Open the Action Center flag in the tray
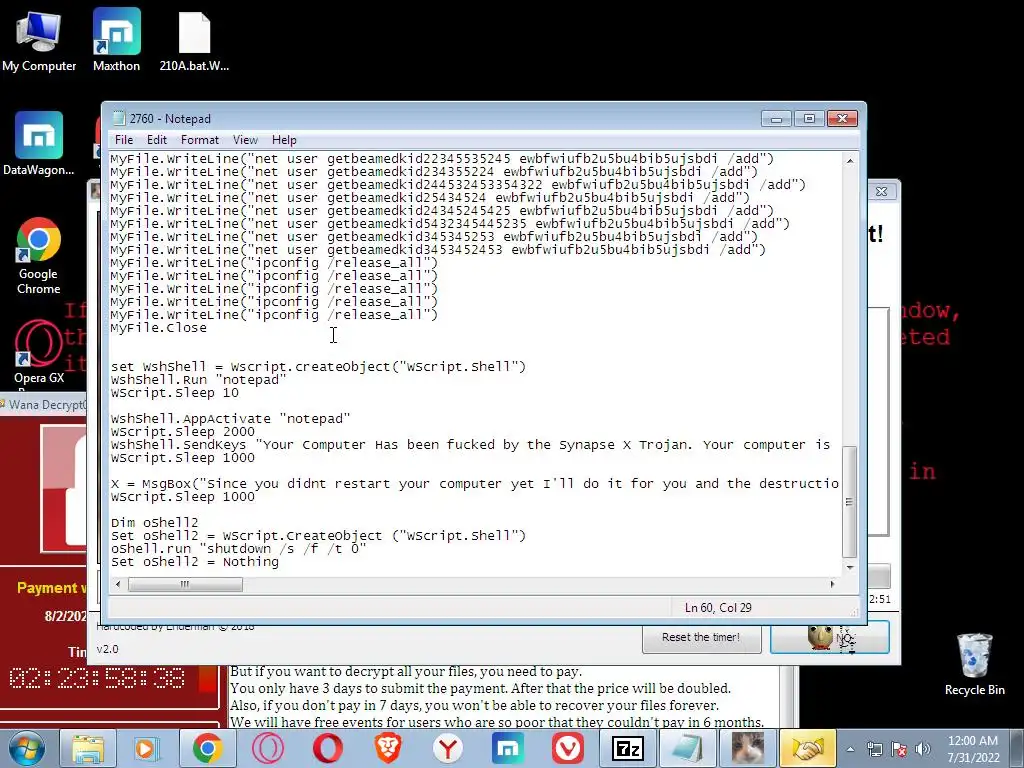The width and height of the screenshot is (1024, 768). (899, 749)
